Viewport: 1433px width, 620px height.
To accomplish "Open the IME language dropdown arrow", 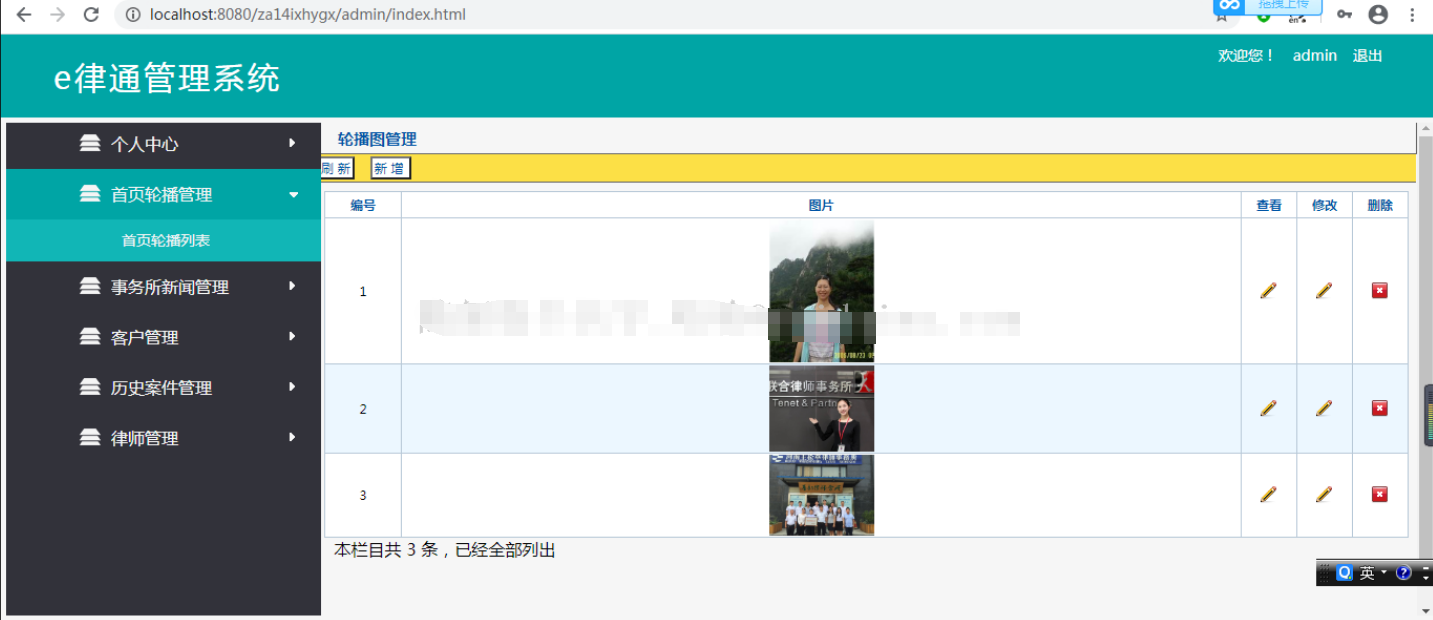I will [1384, 573].
